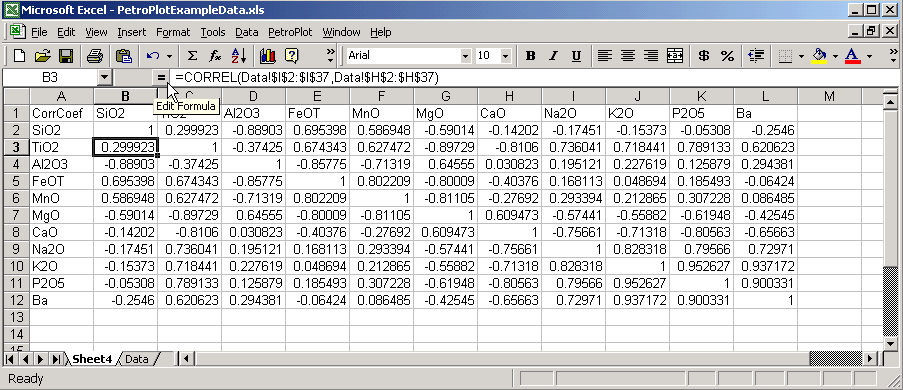Screen dimensions: 903x390
Task: Apply Percent style
Action: [x=727, y=56]
